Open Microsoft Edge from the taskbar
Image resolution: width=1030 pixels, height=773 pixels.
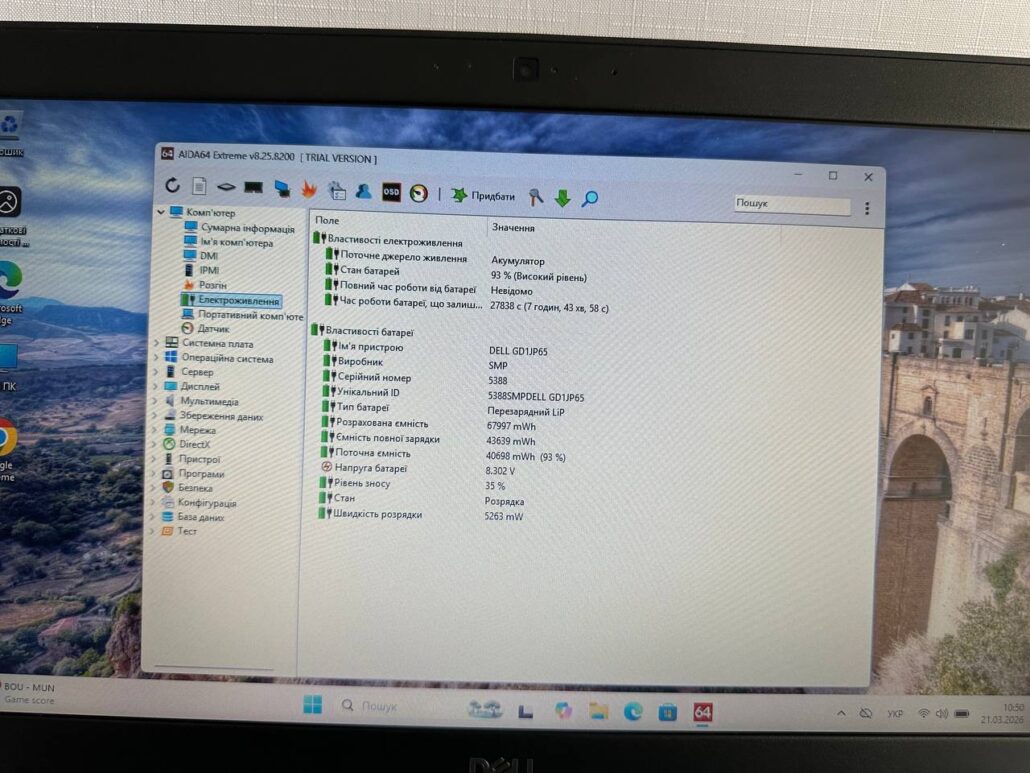633,711
